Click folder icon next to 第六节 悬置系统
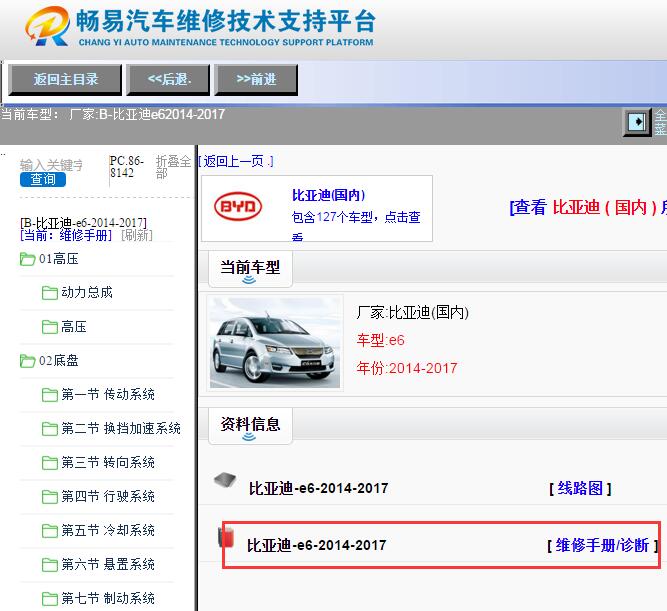667x611 pixels. (x=50, y=565)
